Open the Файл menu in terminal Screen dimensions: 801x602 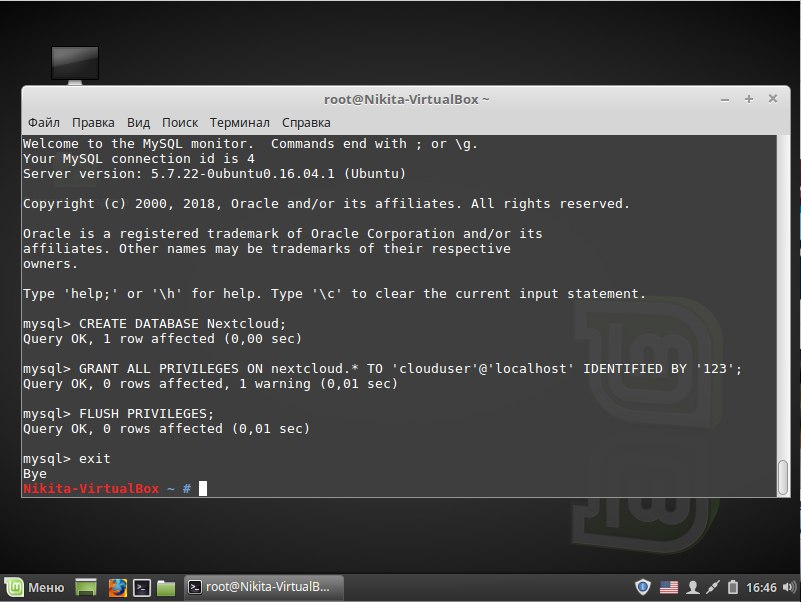[43, 123]
